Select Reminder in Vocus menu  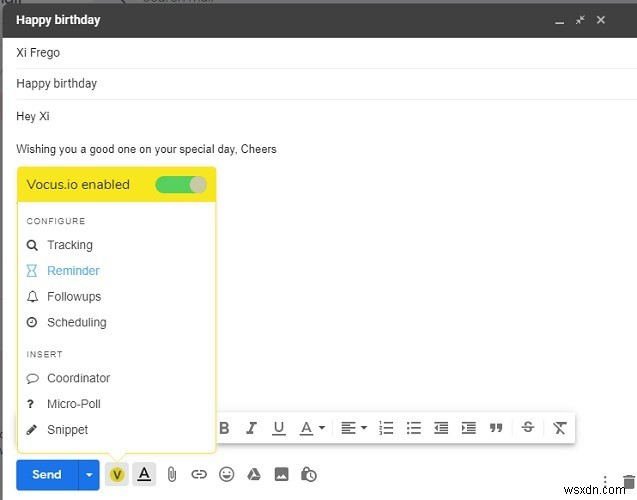73,271
